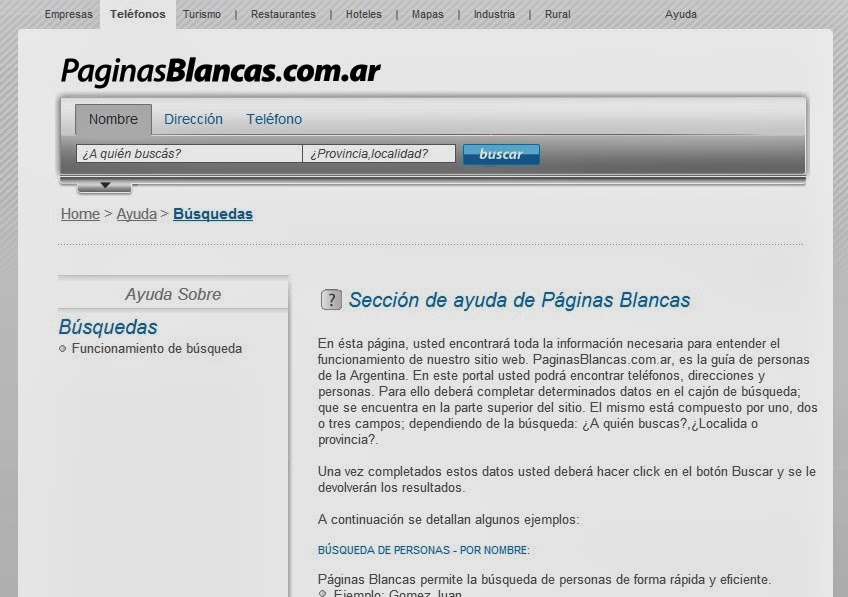Open 'Funcionamiento de búsqueda' sidebar item

tap(157, 349)
